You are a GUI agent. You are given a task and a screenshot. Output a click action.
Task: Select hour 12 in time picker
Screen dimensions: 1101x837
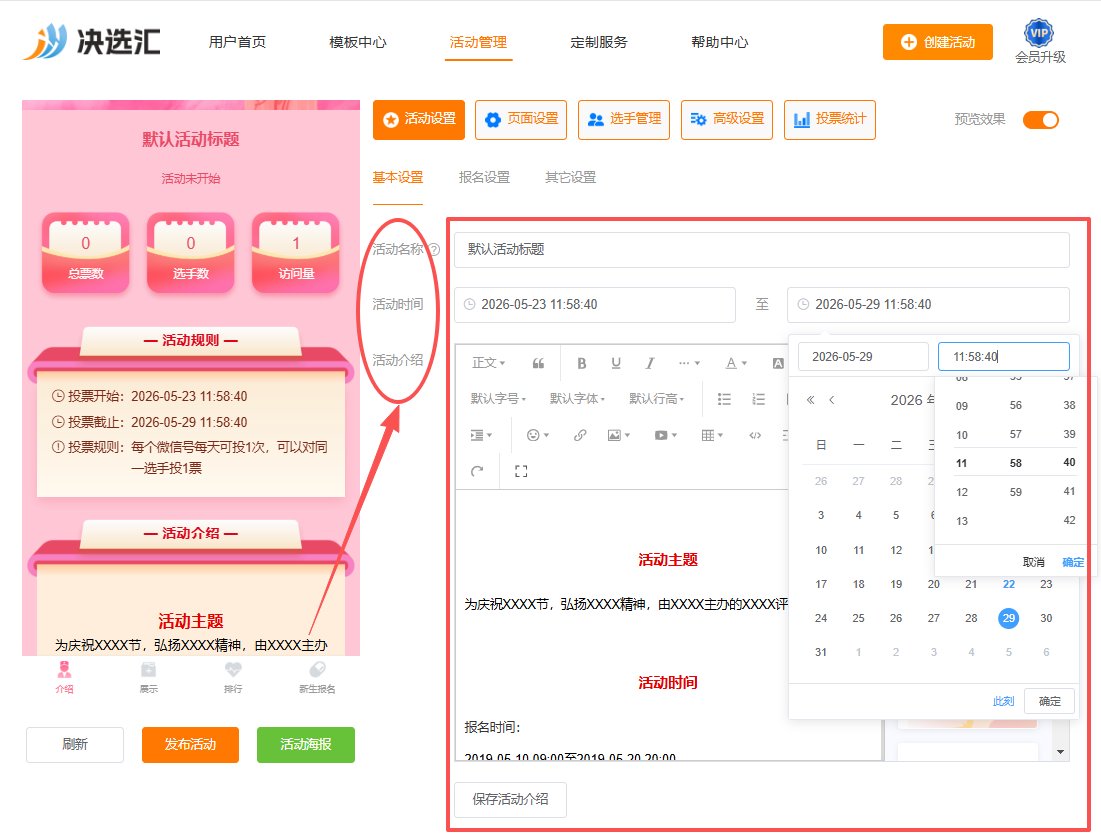click(x=962, y=492)
